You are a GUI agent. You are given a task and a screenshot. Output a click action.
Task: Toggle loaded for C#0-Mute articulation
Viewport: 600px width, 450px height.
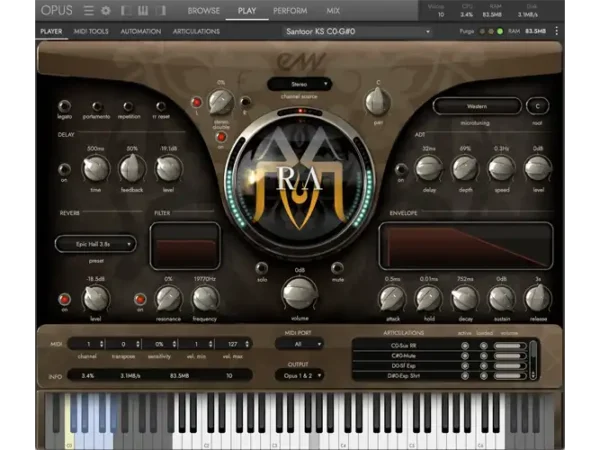[484, 356]
